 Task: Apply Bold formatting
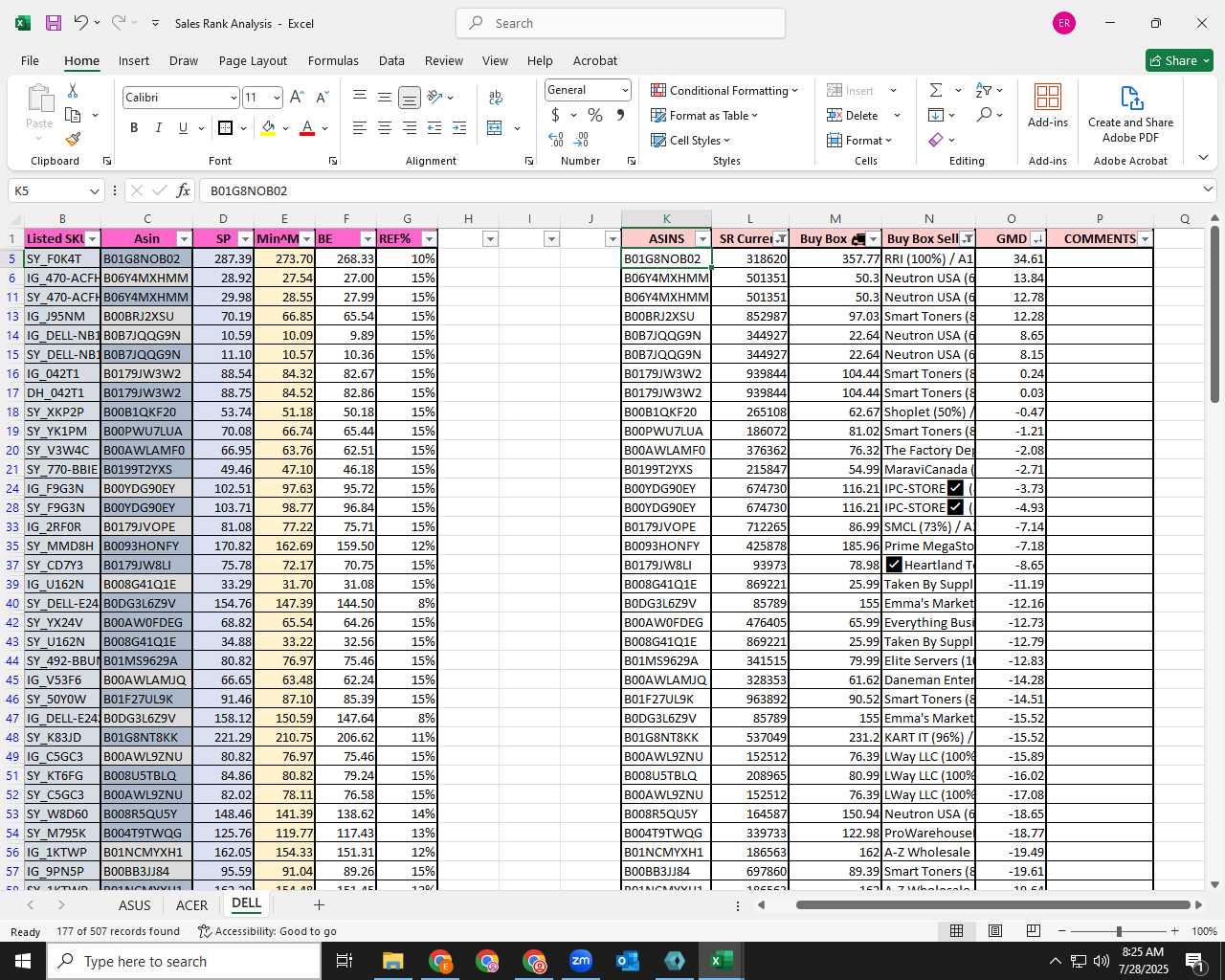[x=134, y=128]
